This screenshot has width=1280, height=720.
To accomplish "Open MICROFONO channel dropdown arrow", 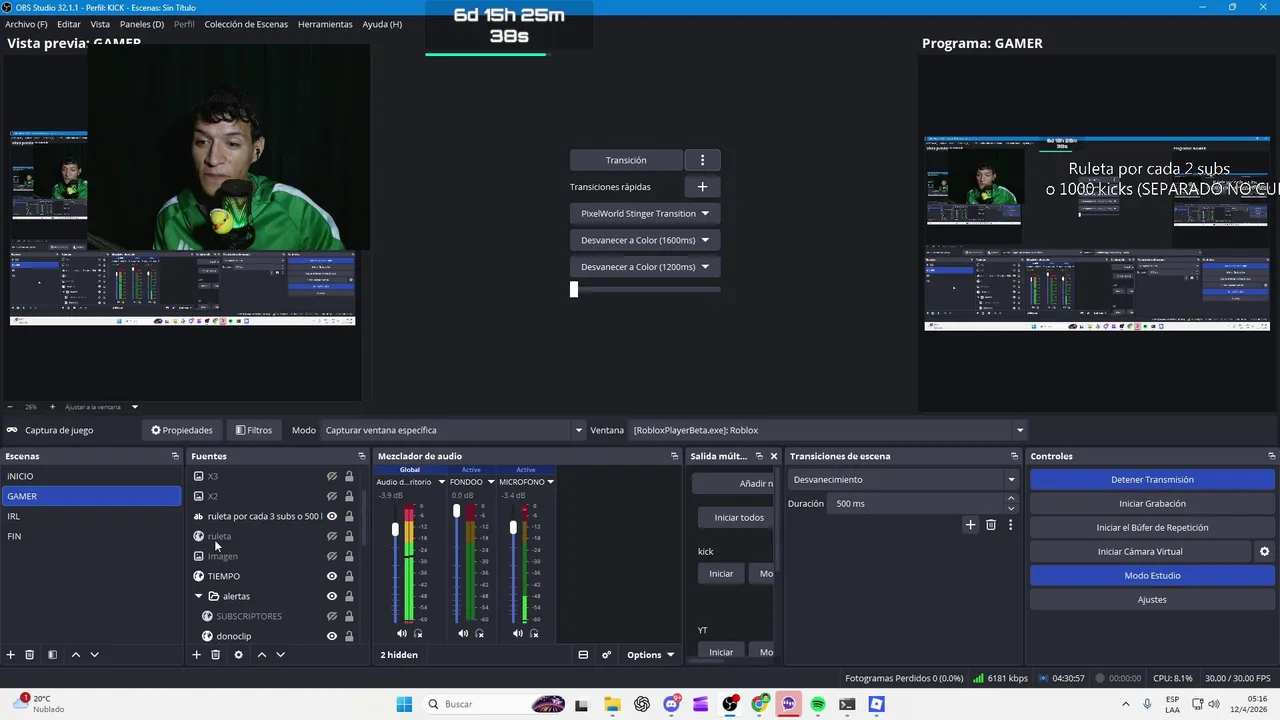I will pos(550,482).
